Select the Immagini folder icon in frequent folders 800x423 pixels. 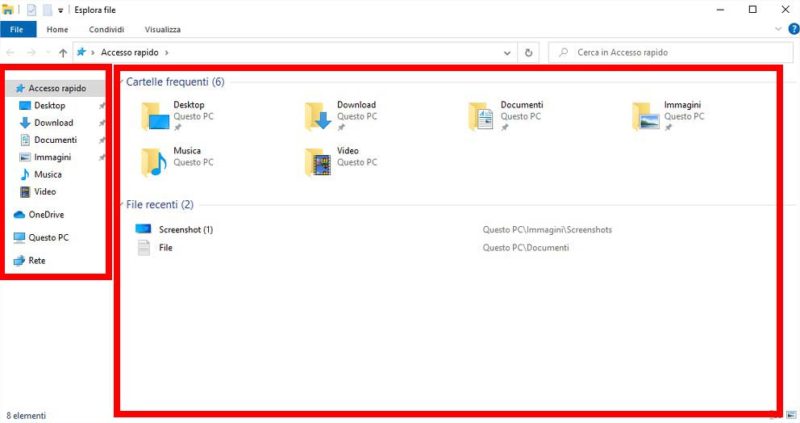click(645, 116)
